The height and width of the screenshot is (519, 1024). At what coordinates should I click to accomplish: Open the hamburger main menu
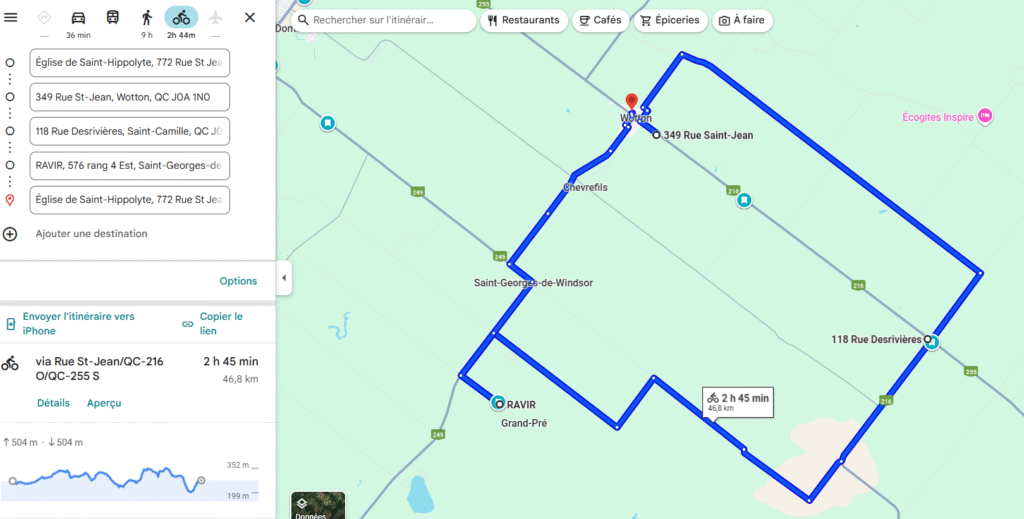pyautogui.click(x=12, y=17)
